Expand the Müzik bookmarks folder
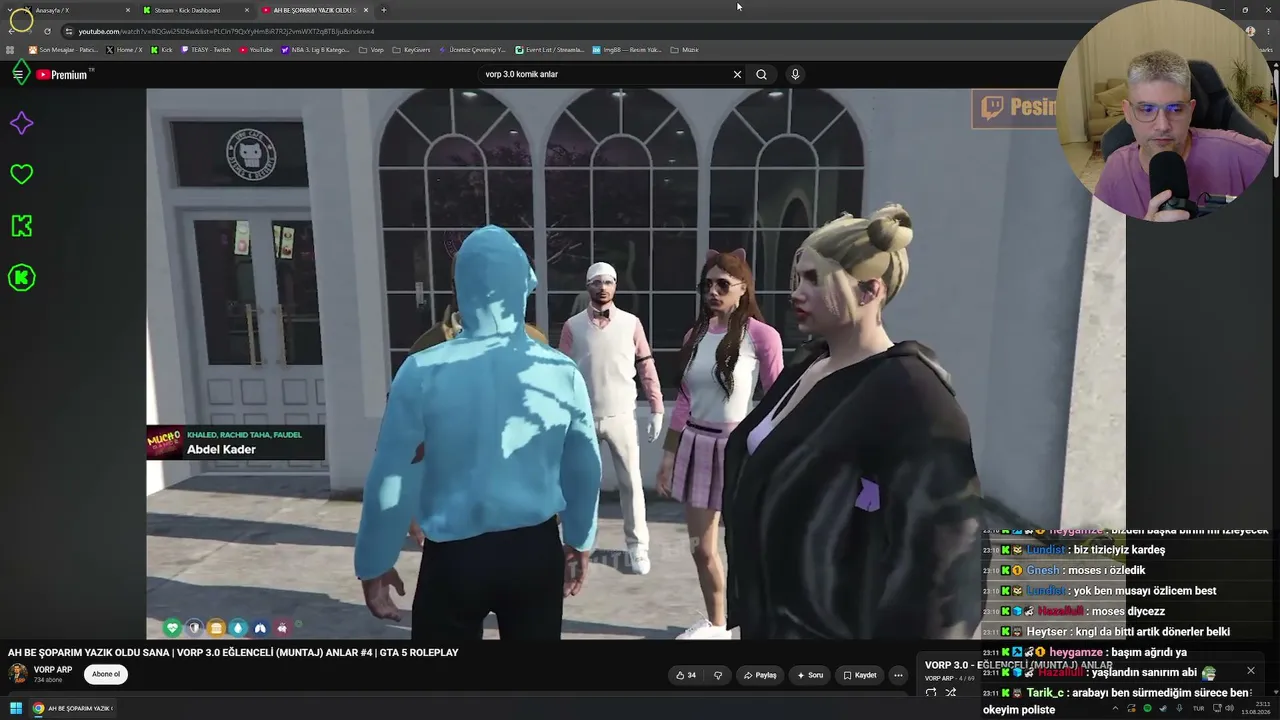 684,50
